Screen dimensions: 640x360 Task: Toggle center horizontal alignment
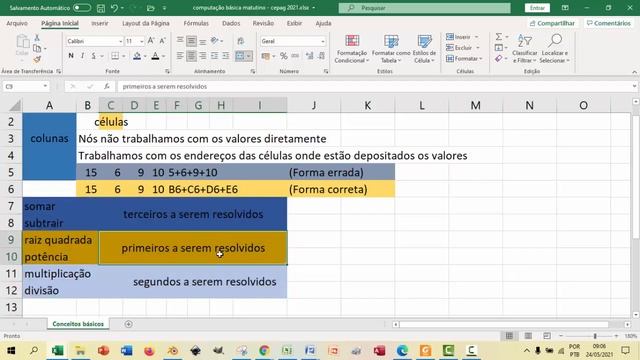click(x=191, y=56)
